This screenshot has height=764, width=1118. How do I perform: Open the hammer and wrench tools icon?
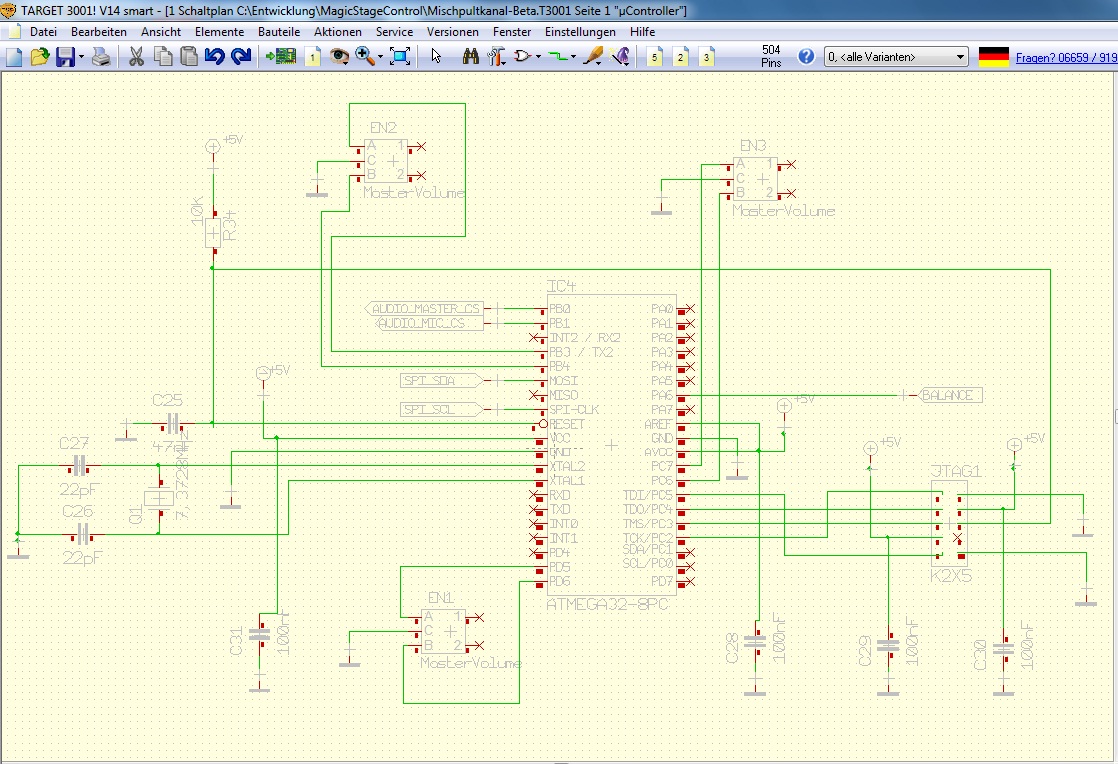[497, 57]
